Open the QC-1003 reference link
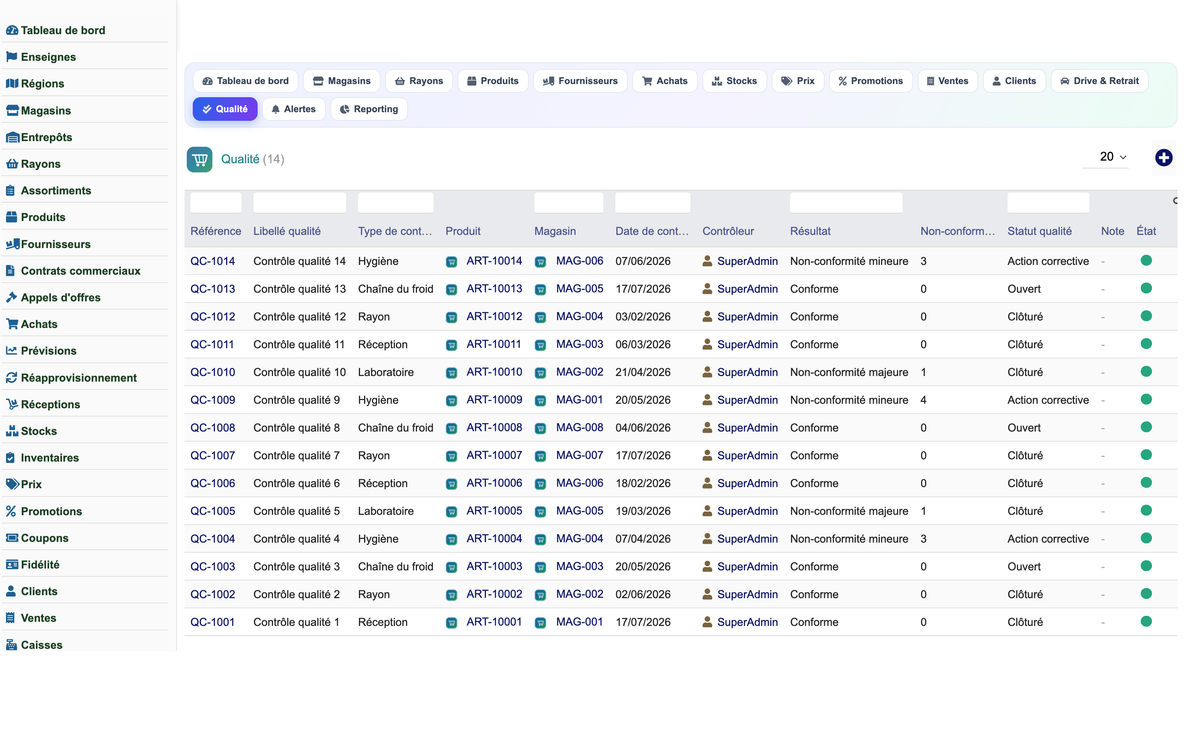Screen dimensions: 1200x743 213,566
